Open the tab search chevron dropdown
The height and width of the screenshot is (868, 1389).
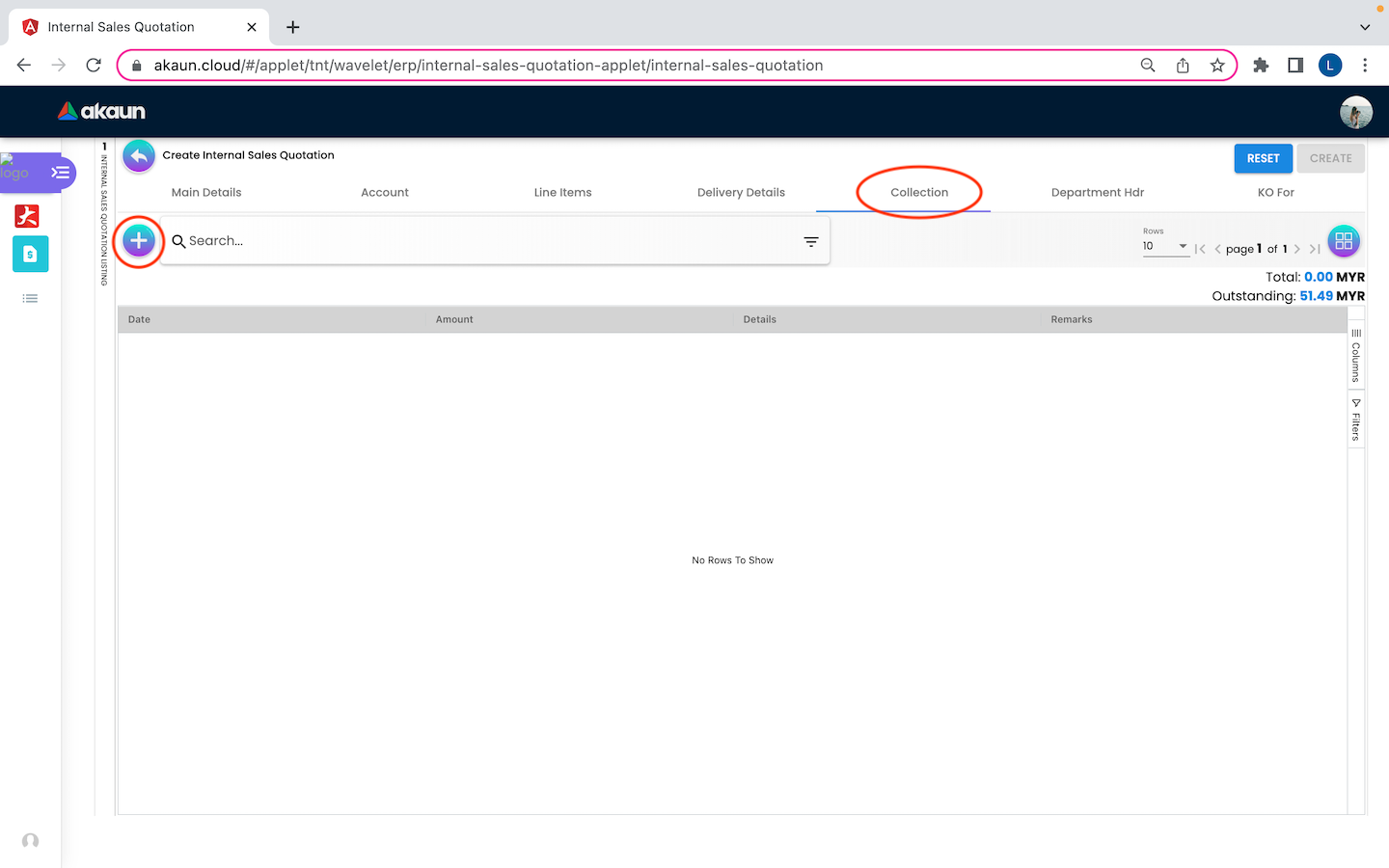(1365, 27)
